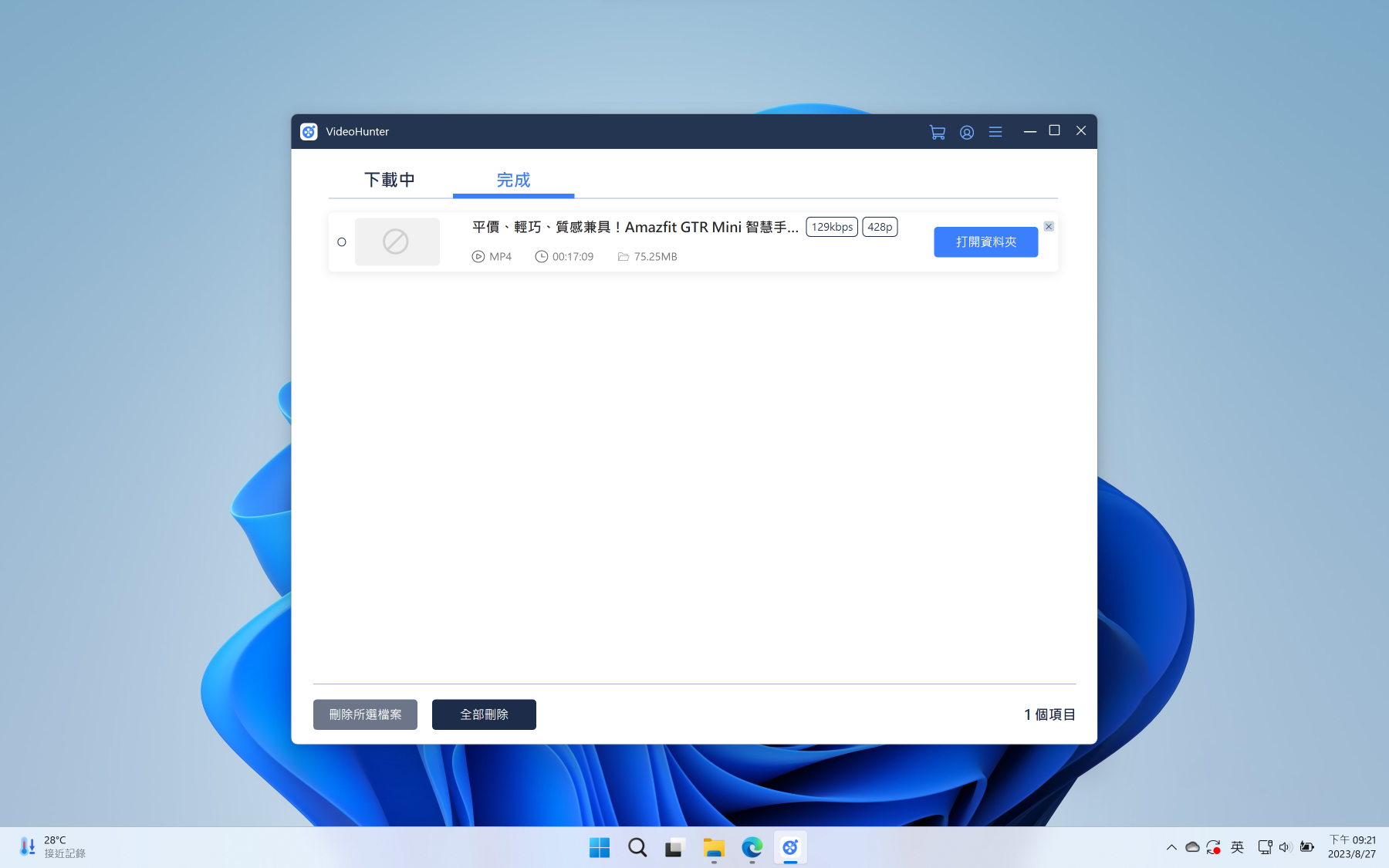Launch File Explorer from taskbar

pos(714,848)
